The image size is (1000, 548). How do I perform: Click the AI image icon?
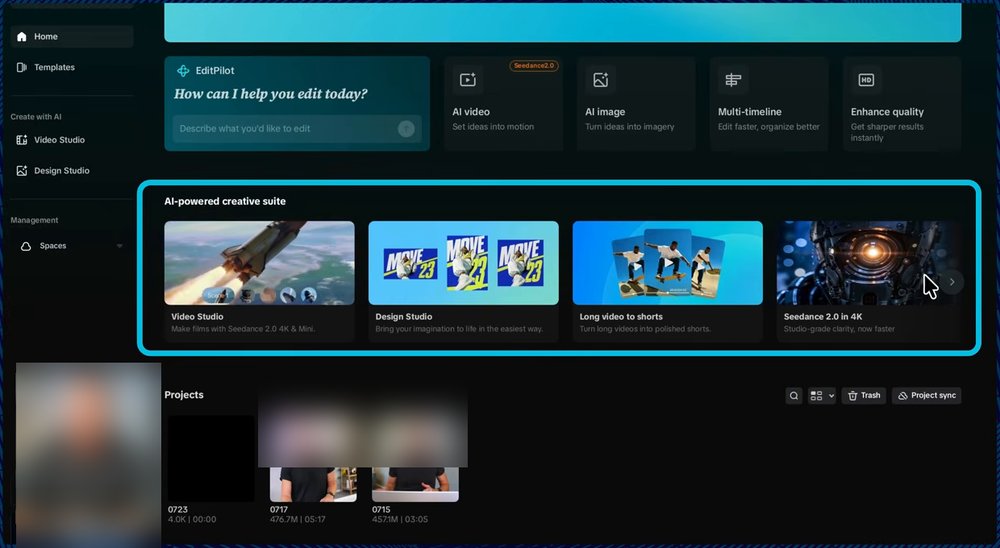tap(601, 80)
